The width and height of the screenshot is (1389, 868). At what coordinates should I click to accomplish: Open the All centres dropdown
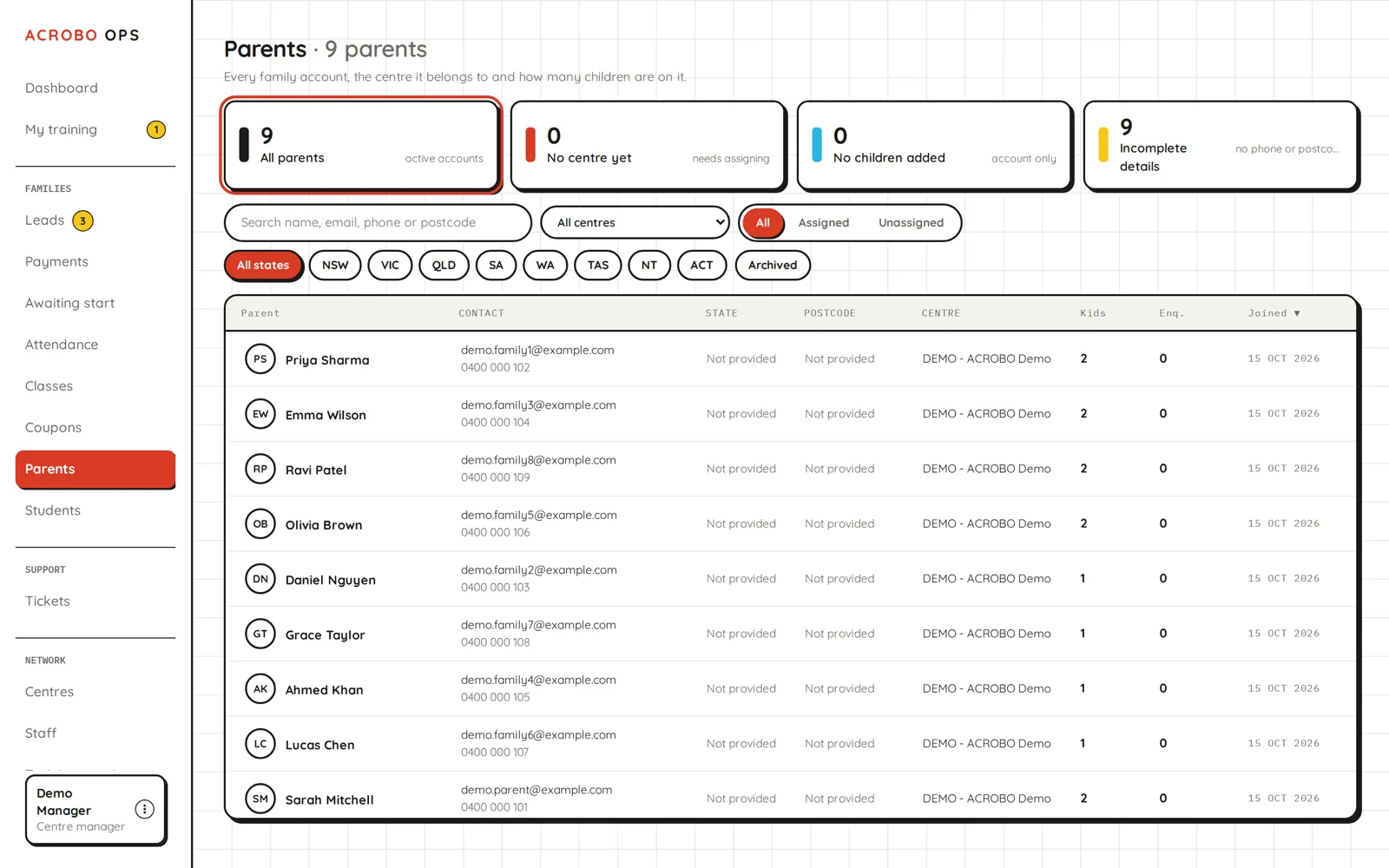(635, 222)
